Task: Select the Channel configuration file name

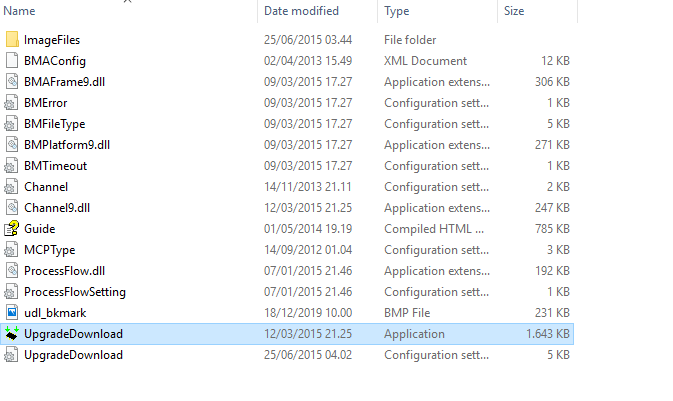Action: [46, 187]
